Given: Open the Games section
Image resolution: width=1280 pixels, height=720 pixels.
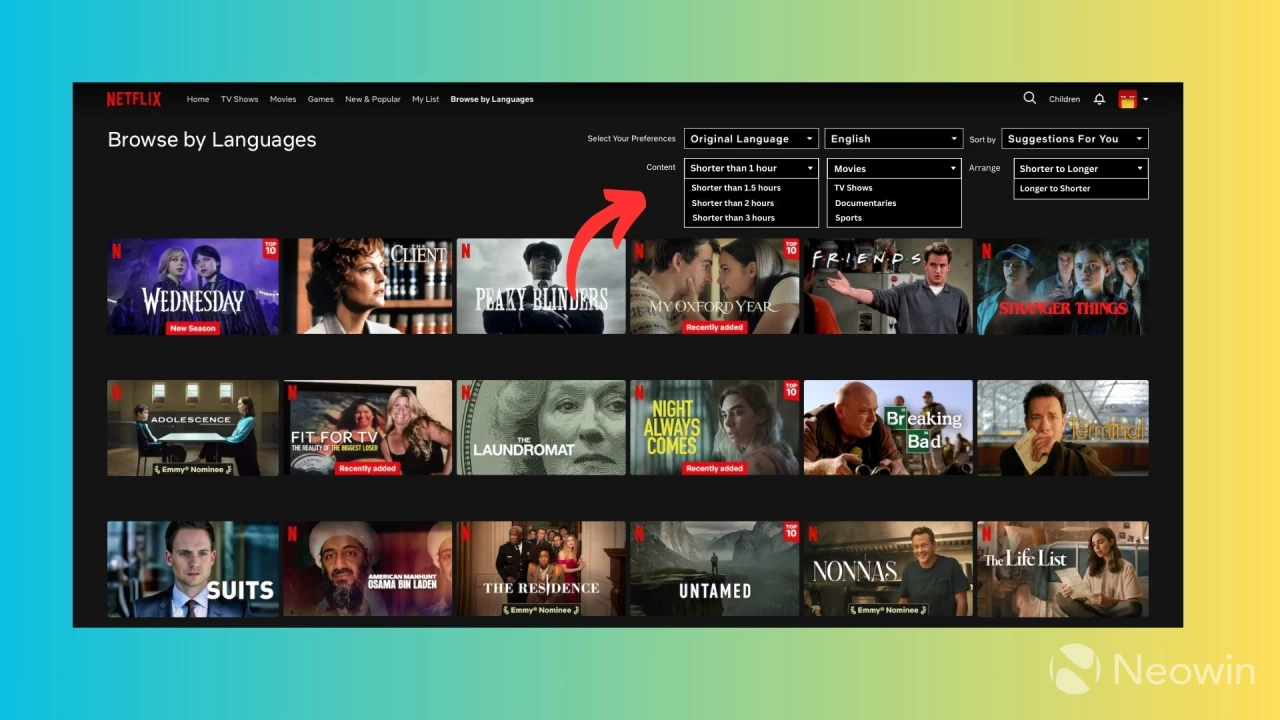Looking at the screenshot, I should tap(320, 99).
